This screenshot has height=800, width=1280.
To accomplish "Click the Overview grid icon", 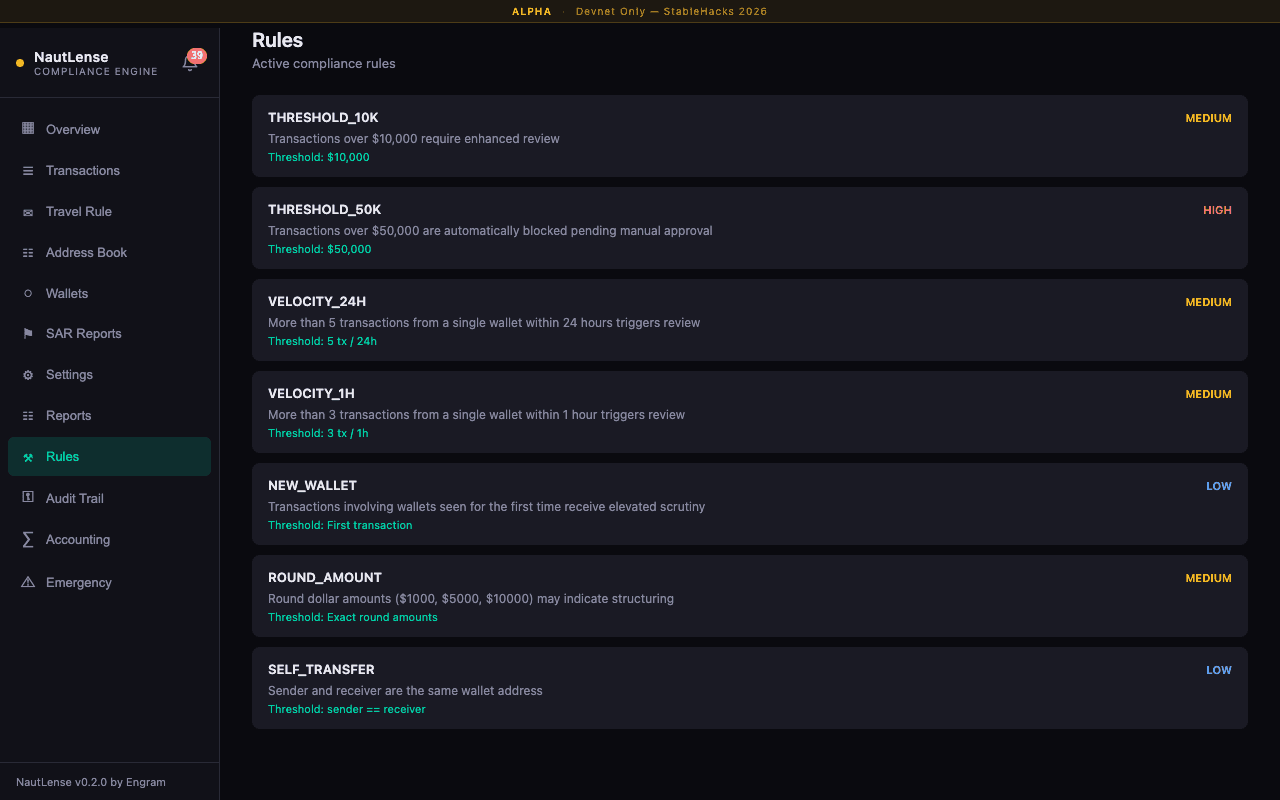I will coord(28,129).
